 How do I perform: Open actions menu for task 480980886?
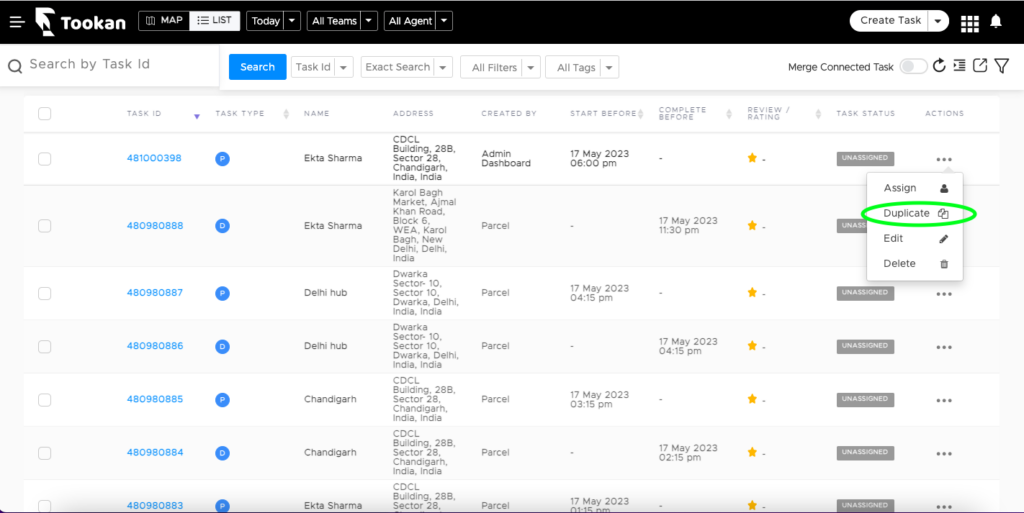(944, 347)
